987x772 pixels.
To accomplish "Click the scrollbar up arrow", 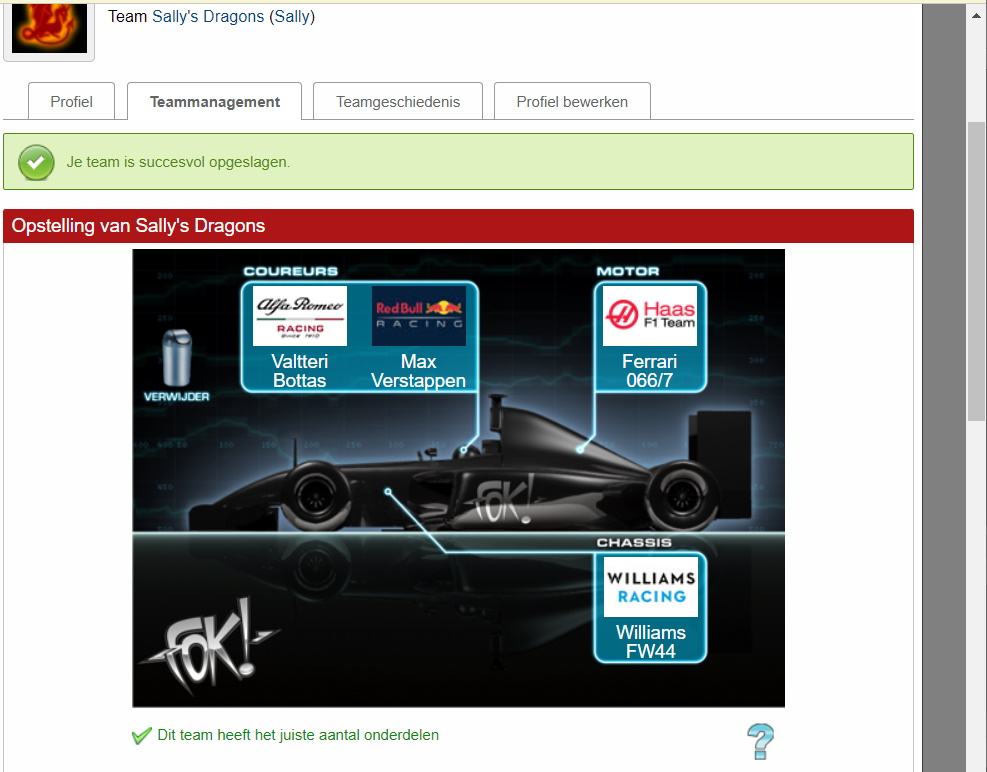I will coord(976,15).
